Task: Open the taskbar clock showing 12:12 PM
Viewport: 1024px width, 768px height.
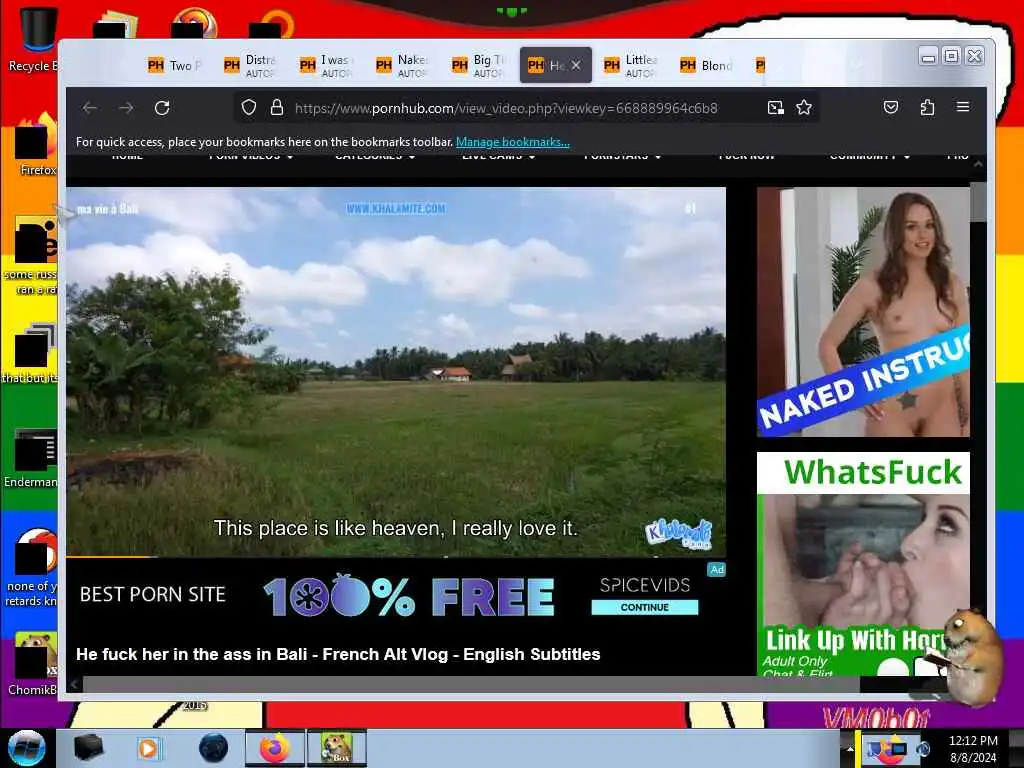Action: click(x=973, y=749)
